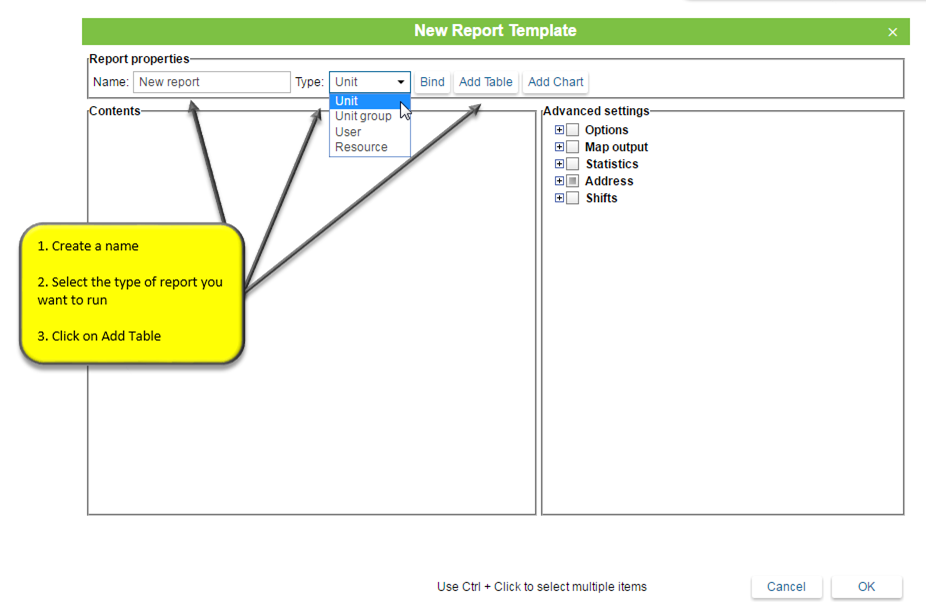
Task: Expand the Options tree node
Action: coord(559,130)
